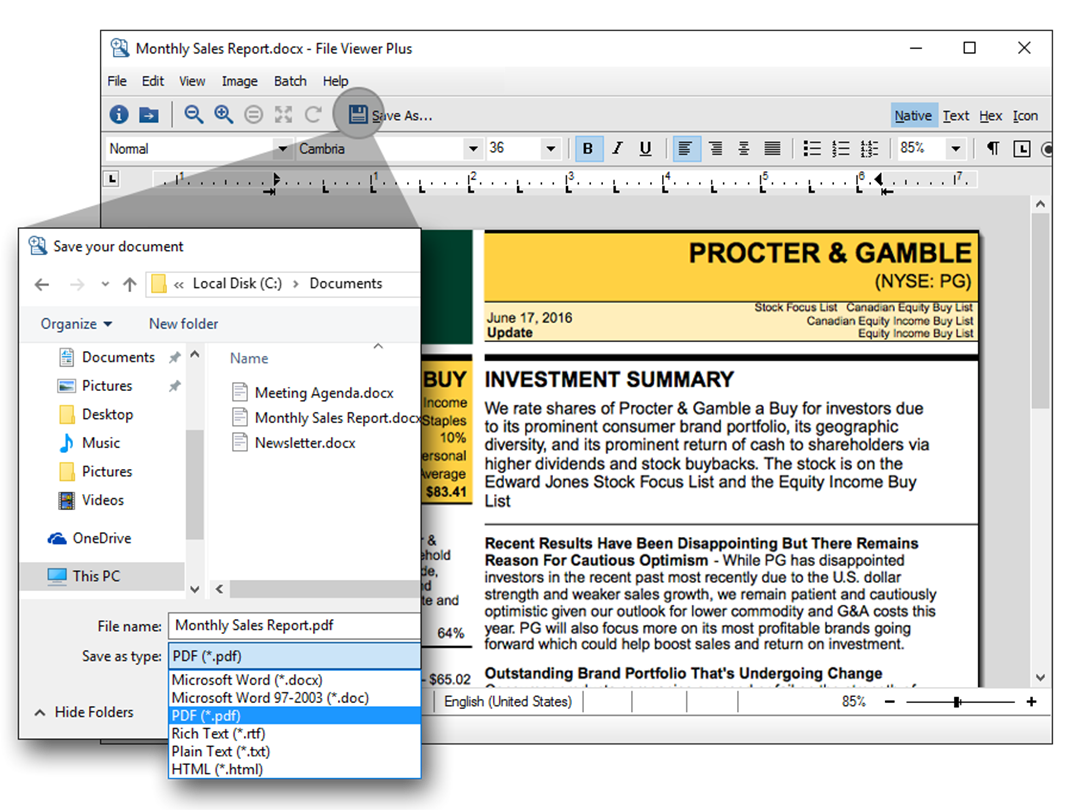Screen dimensions: 1082x810
Task: Go back in the save dialog
Action: (x=42, y=284)
